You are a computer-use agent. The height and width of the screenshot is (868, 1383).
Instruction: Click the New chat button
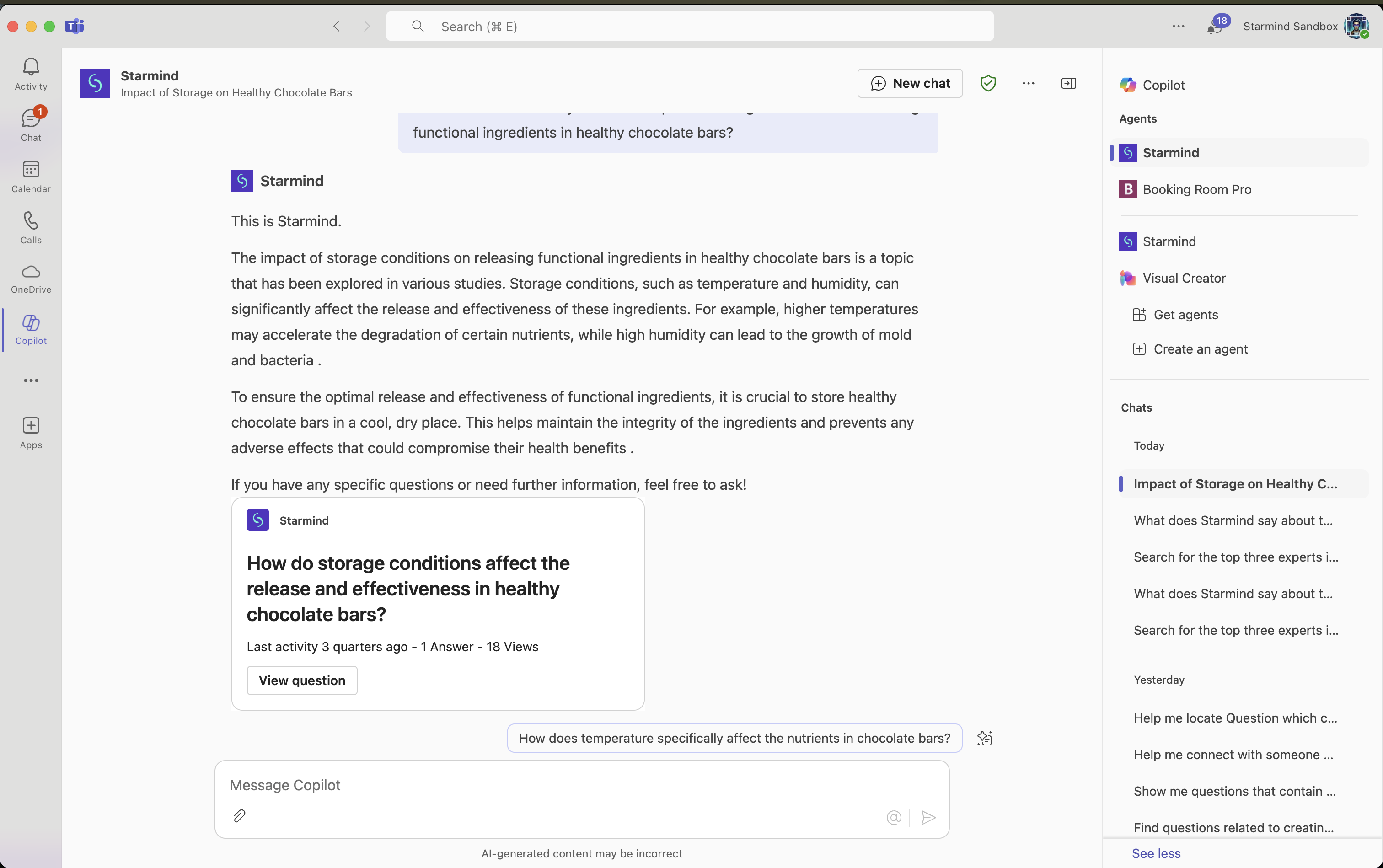coord(909,83)
